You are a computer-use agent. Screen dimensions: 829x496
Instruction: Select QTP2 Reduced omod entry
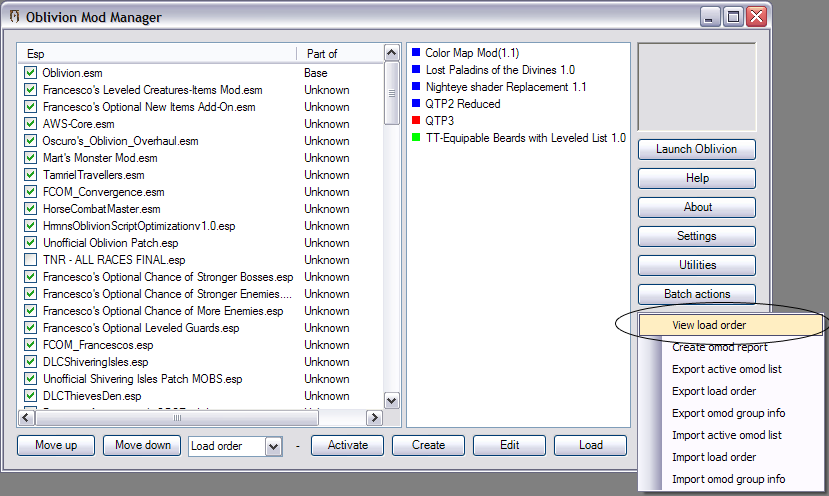[x=463, y=104]
